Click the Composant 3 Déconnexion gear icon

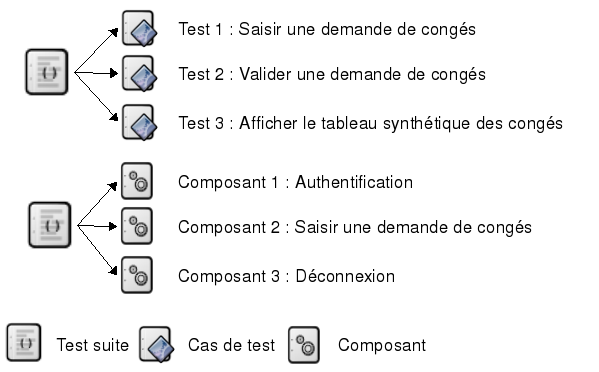click(137, 275)
